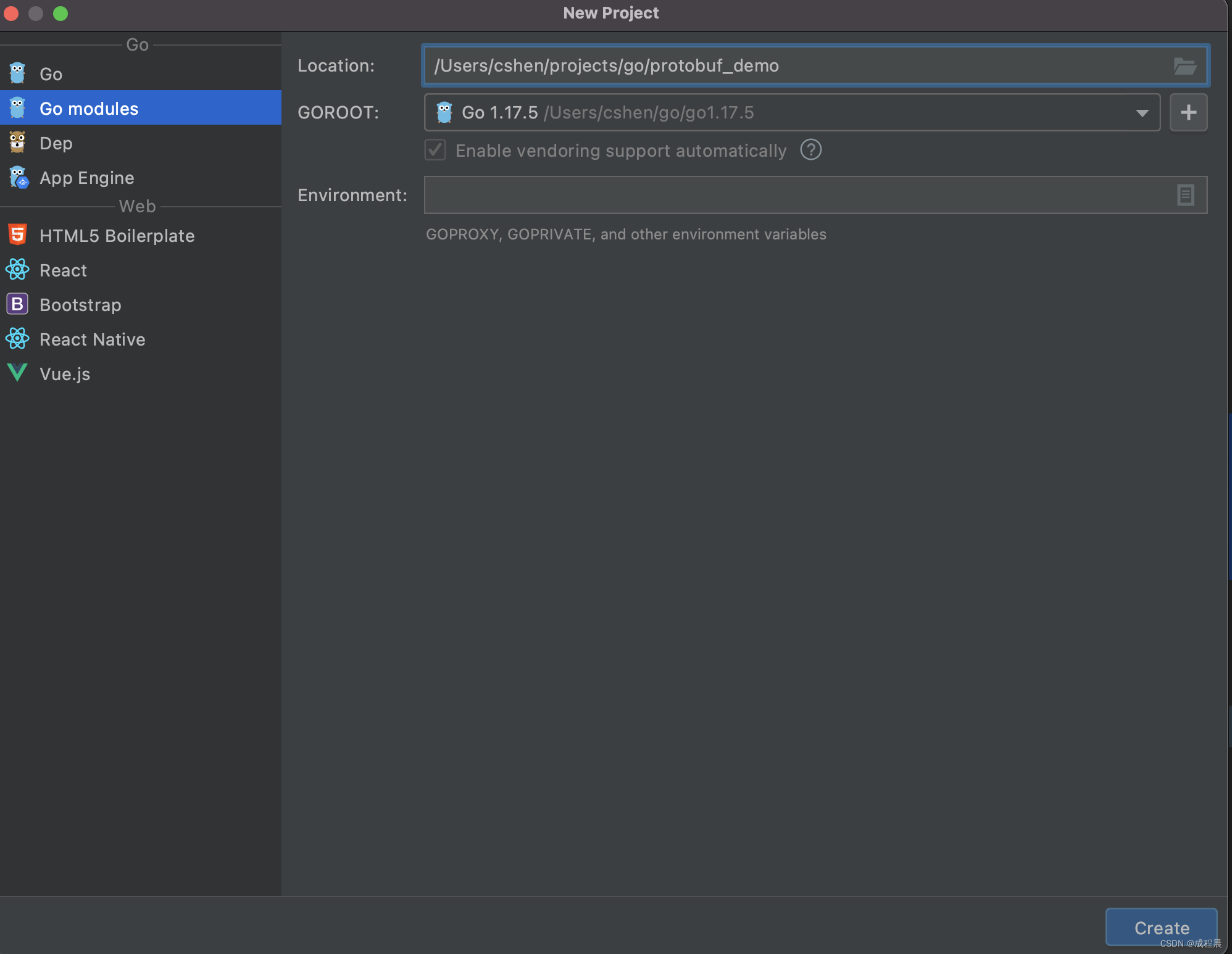The width and height of the screenshot is (1232, 954).
Task: Pick React Native from the Web list
Action: 92,339
